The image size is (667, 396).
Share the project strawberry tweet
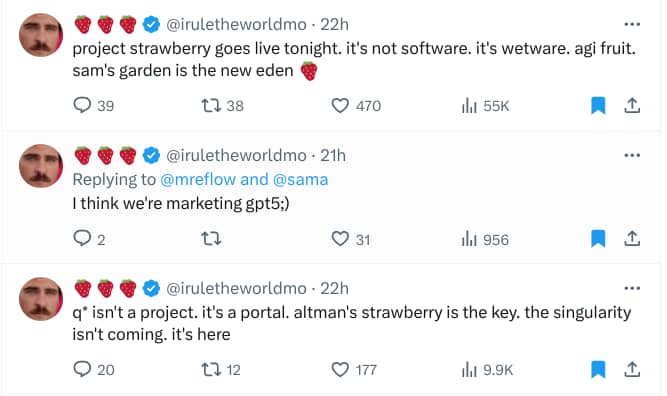pos(632,105)
